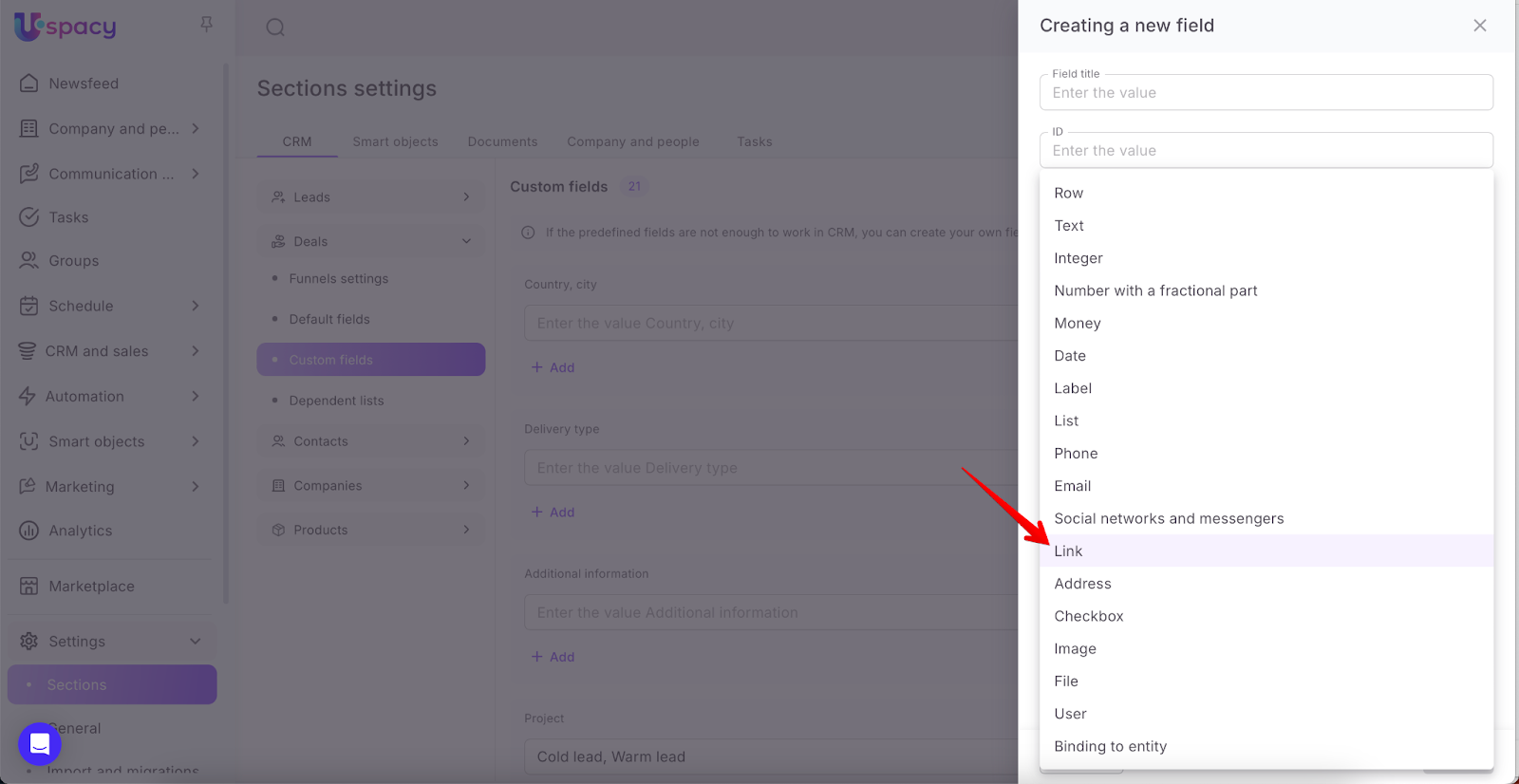Click the Analytics chart icon
The image size is (1519, 784).
tap(29, 531)
